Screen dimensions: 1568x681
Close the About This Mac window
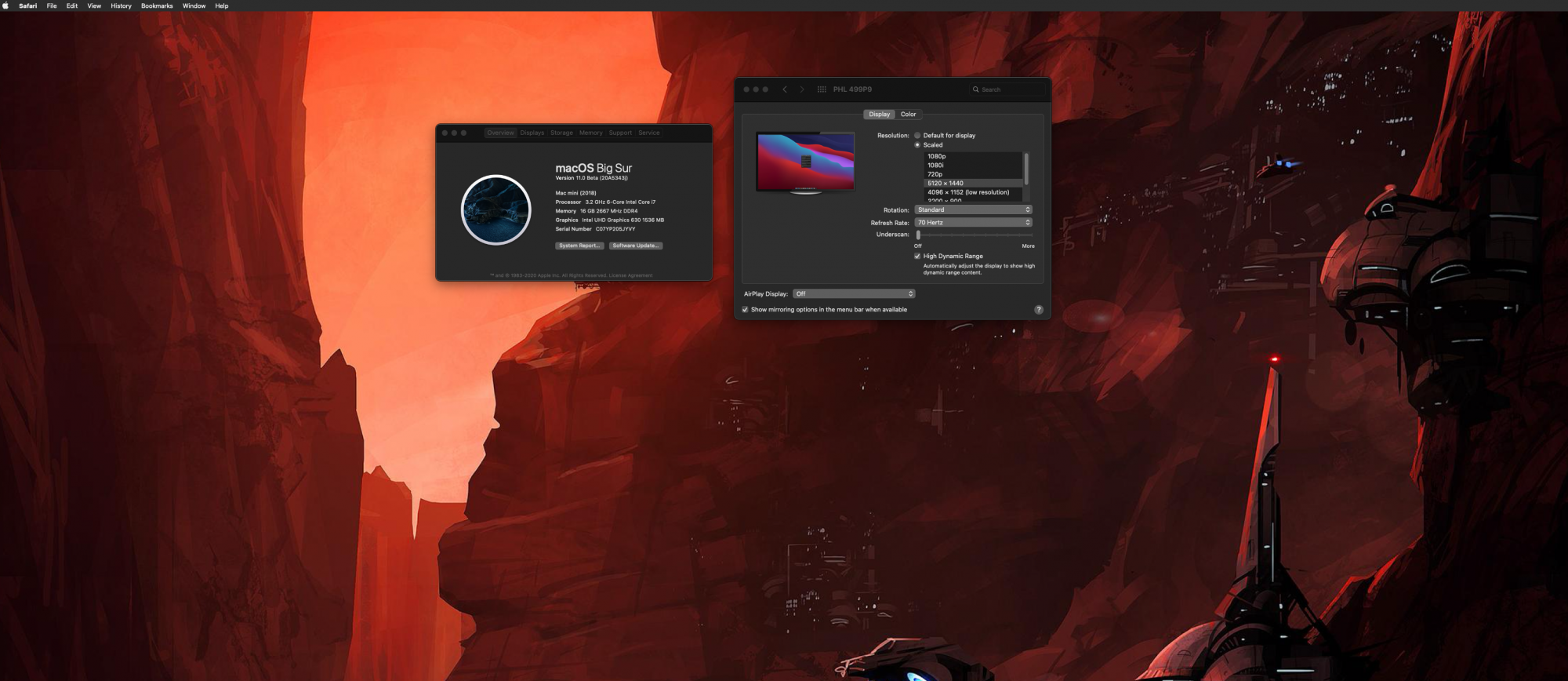[445, 133]
